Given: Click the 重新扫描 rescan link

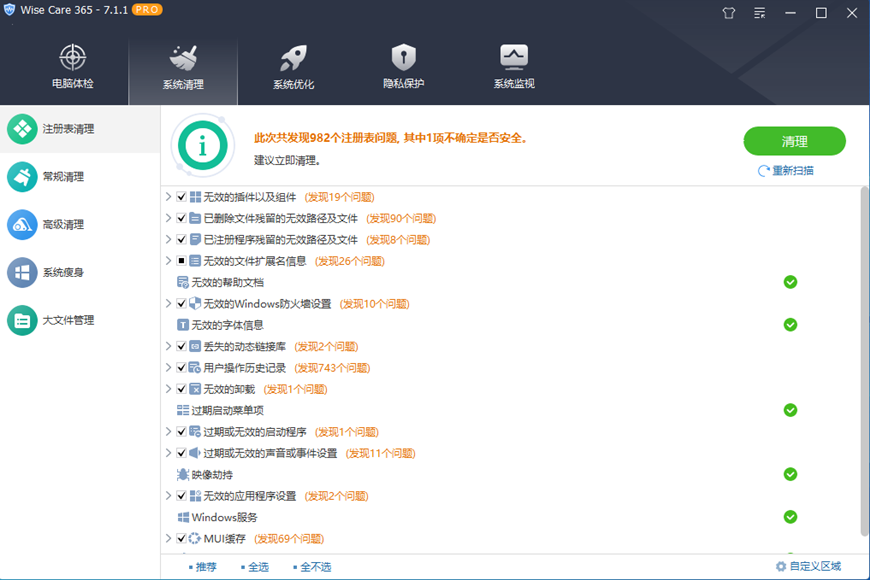Looking at the screenshot, I should (x=786, y=170).
